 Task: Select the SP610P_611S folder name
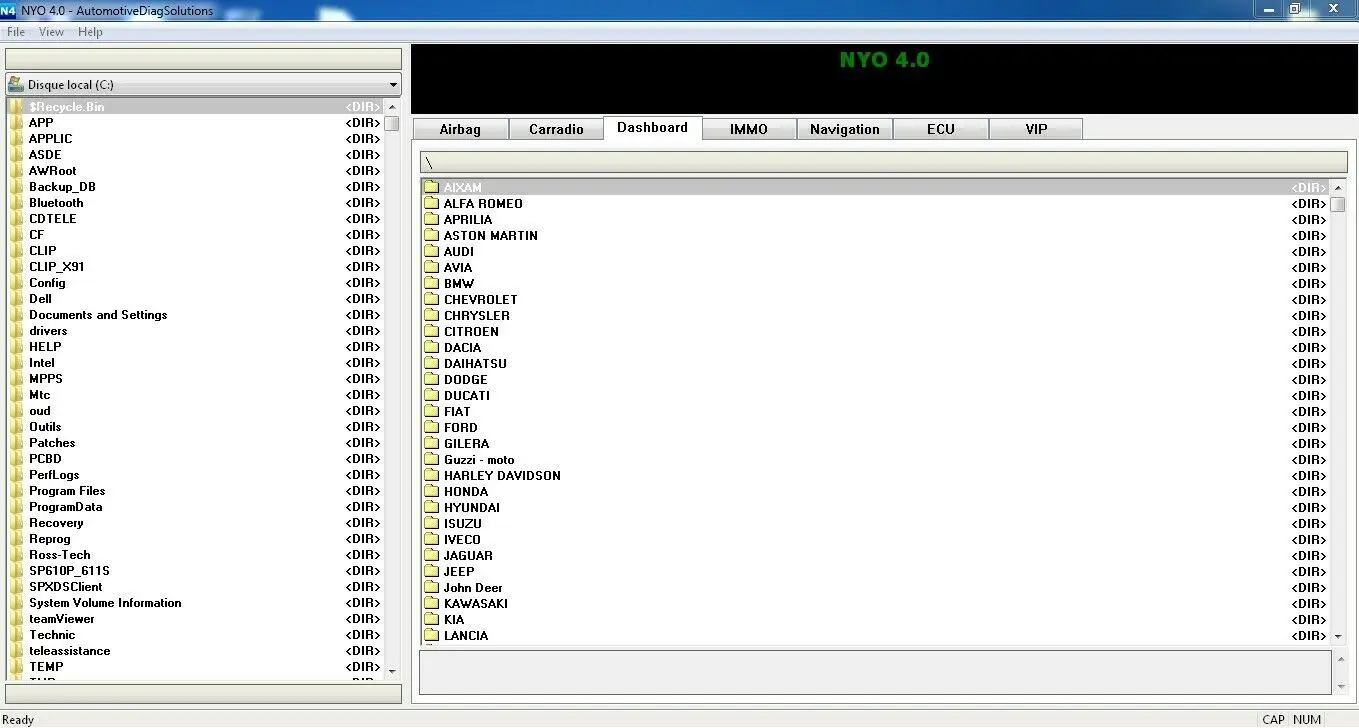pyautogui.click(x=69, y=571)
